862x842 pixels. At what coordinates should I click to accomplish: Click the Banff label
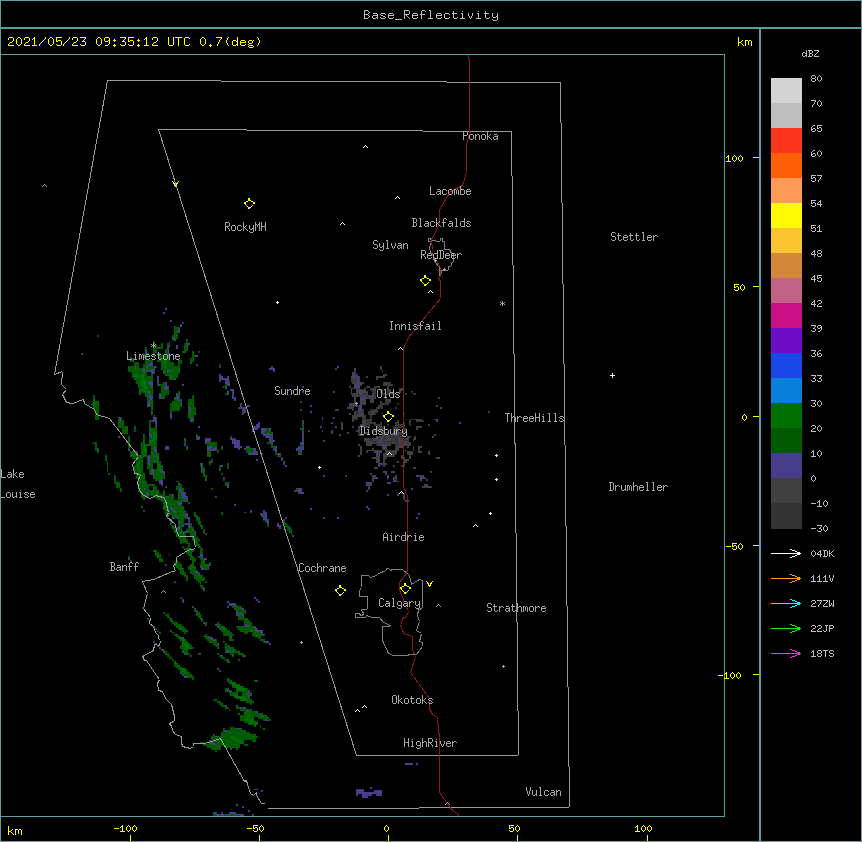pos(124,567)
